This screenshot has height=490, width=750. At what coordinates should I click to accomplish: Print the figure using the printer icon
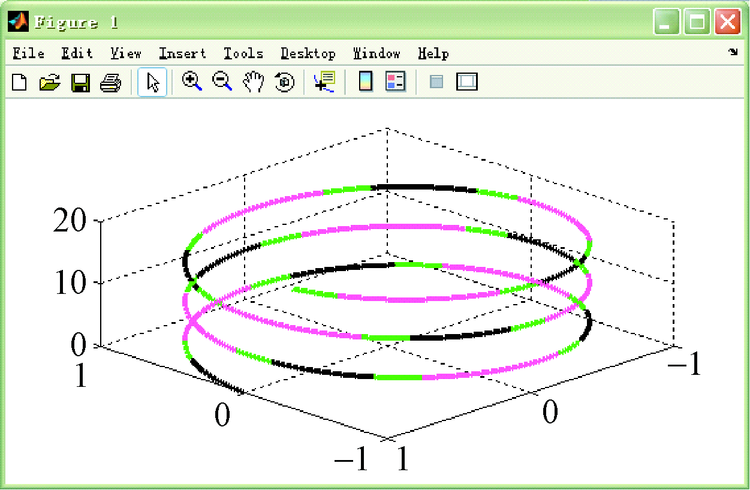110,83
